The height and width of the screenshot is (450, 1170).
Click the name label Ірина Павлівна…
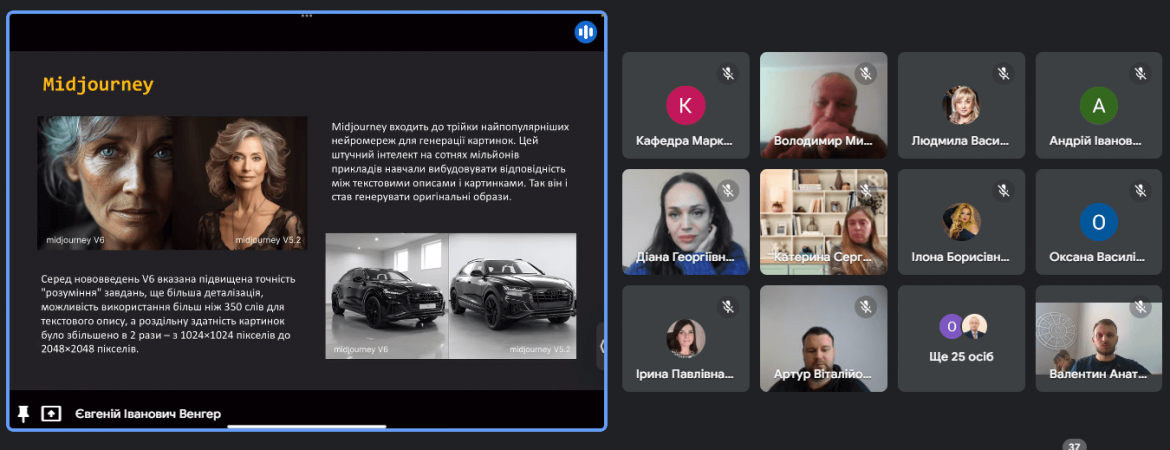click(684, 375)
